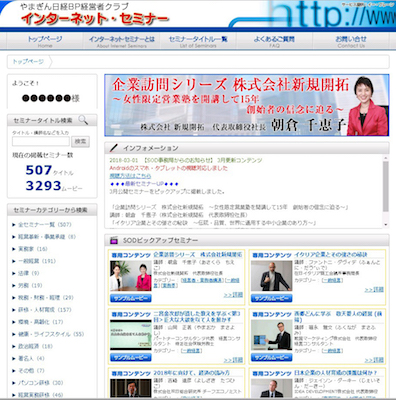Click the green slide thumbnail of 二宮金次郎
Viewport: 396px width, 400px height.
point(131,335)
